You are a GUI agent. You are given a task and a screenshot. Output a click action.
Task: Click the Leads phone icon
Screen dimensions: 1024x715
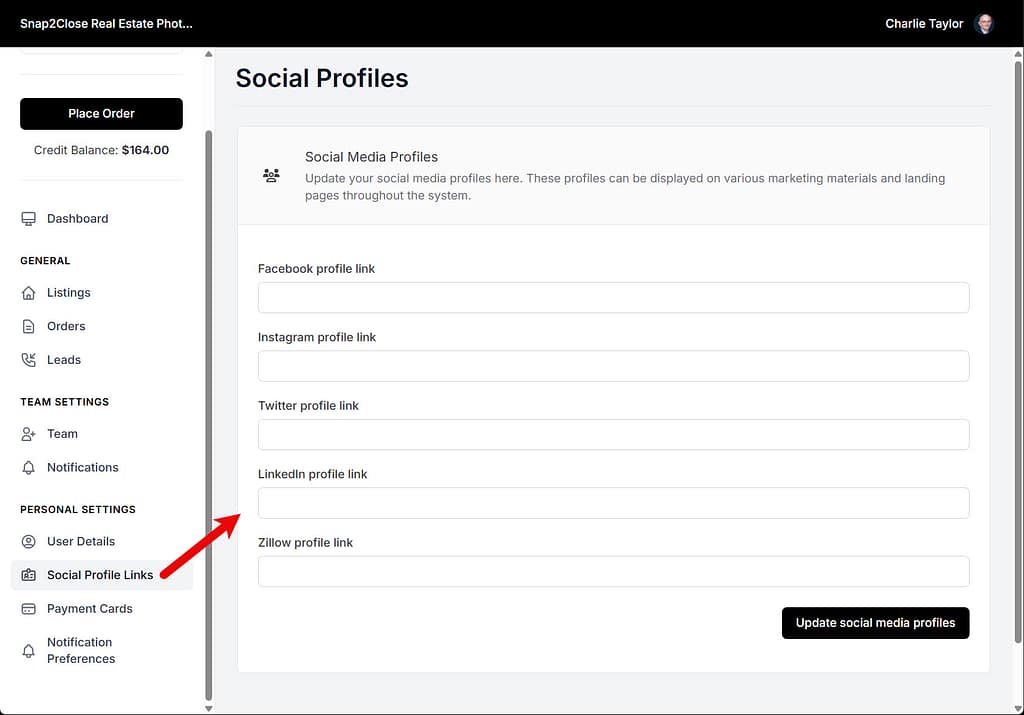pyautogui.click(x=29, y=360)
